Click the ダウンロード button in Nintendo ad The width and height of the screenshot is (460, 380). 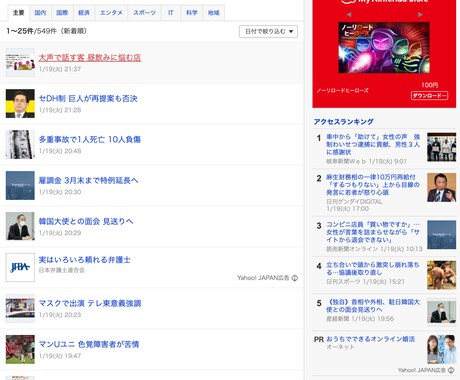tap(429, 96)
